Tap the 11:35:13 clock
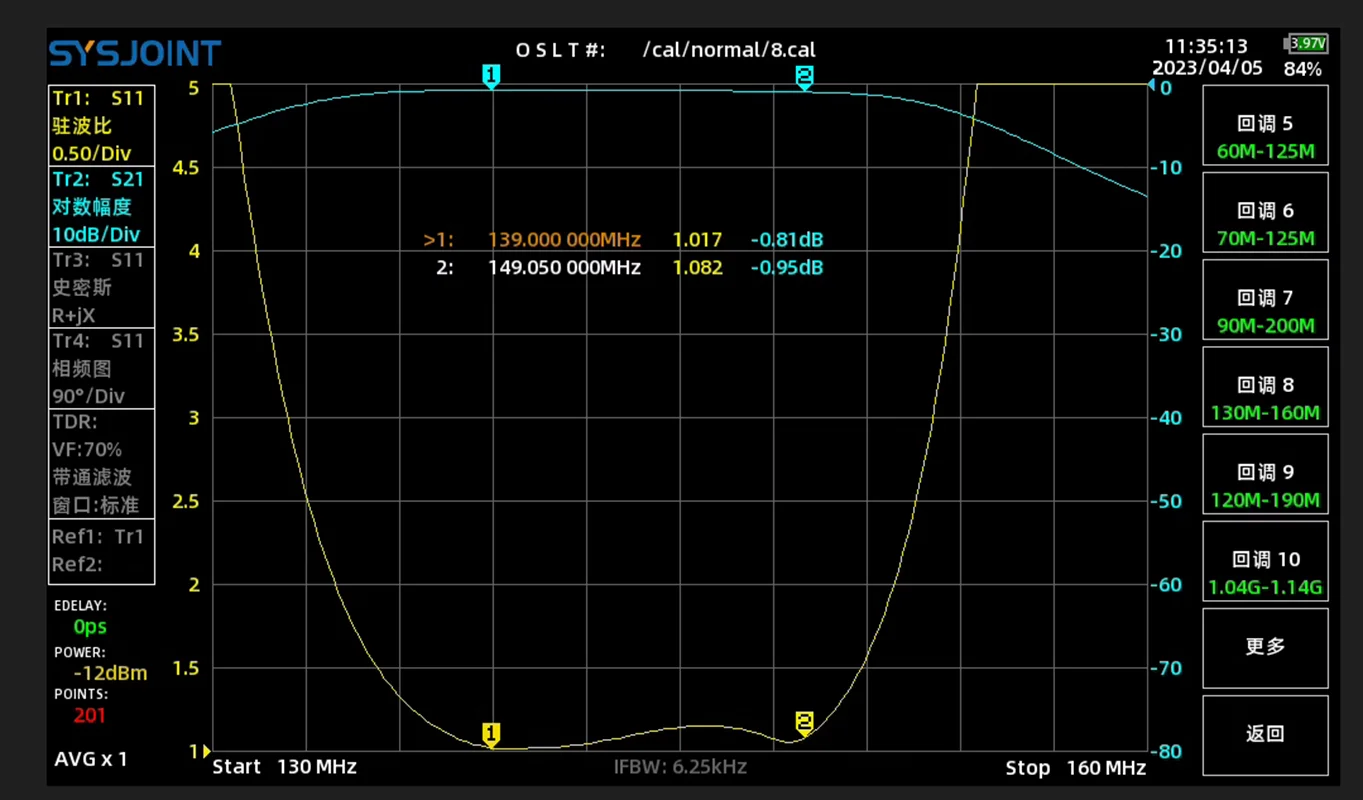Screen dimensions: 1363x800 tap(1206, 46)
